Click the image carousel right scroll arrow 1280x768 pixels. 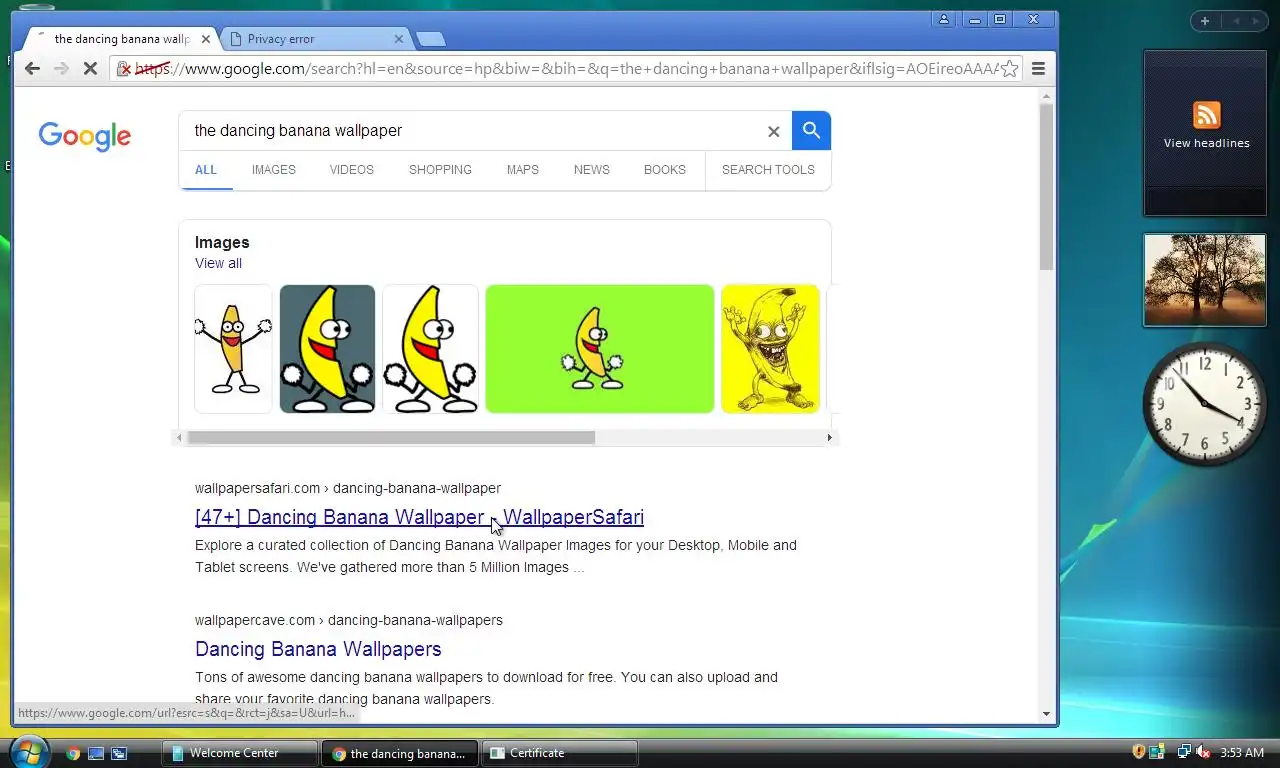[828, 438]
